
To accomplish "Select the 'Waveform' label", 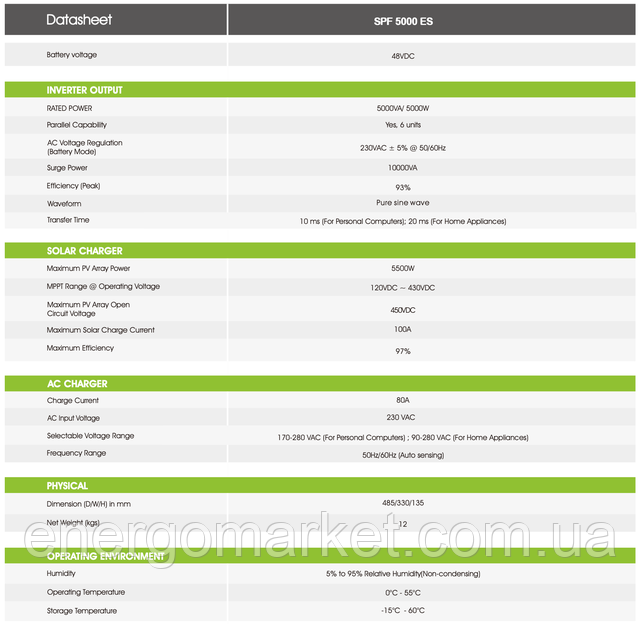I will pyautogui.click(x=64, y=203).
